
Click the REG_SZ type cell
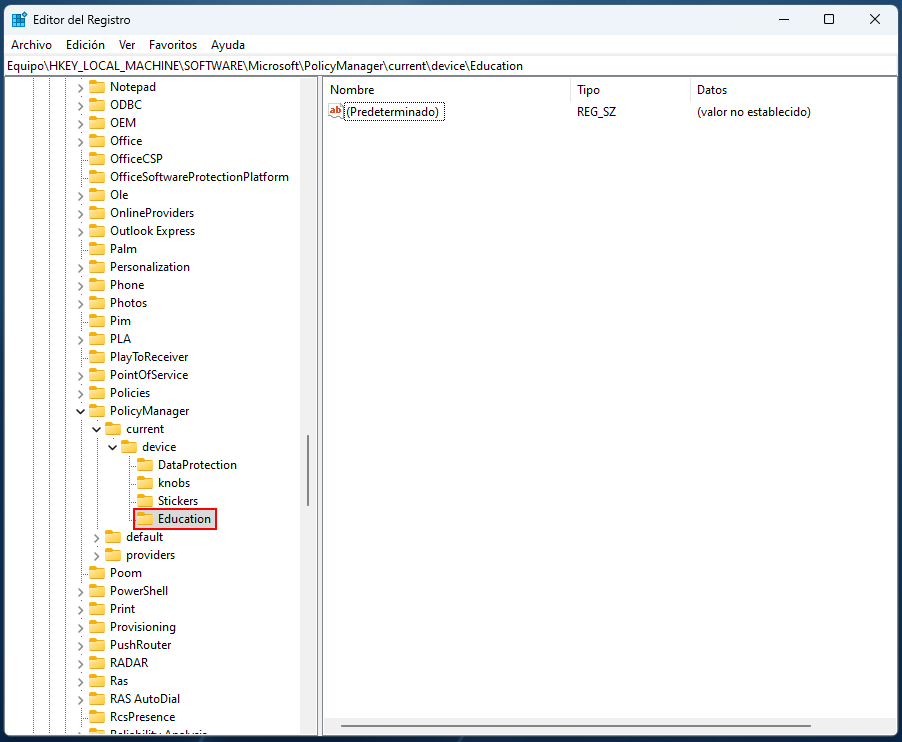tap(597, 112)
